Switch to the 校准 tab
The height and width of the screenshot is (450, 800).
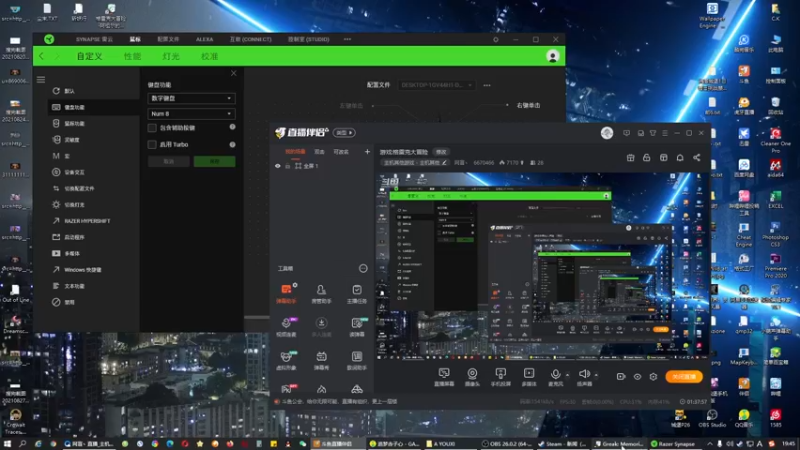(x=209, y=56)
